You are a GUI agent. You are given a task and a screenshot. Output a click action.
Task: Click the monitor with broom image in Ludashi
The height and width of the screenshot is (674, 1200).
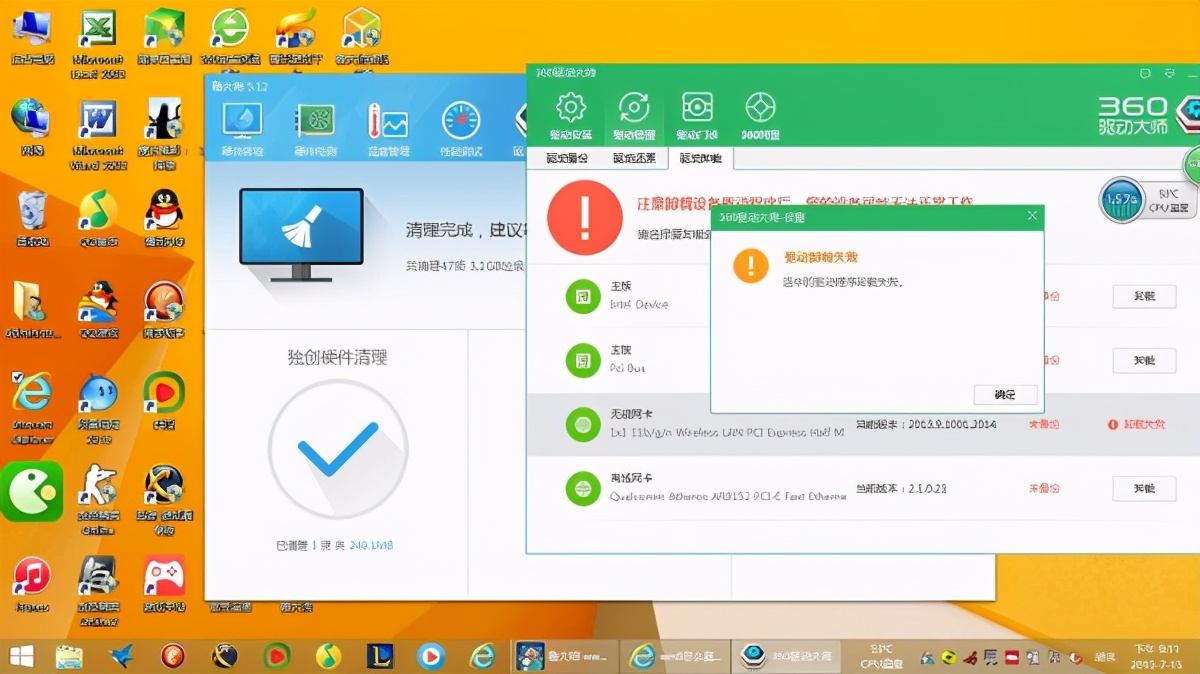pos(301,235)
